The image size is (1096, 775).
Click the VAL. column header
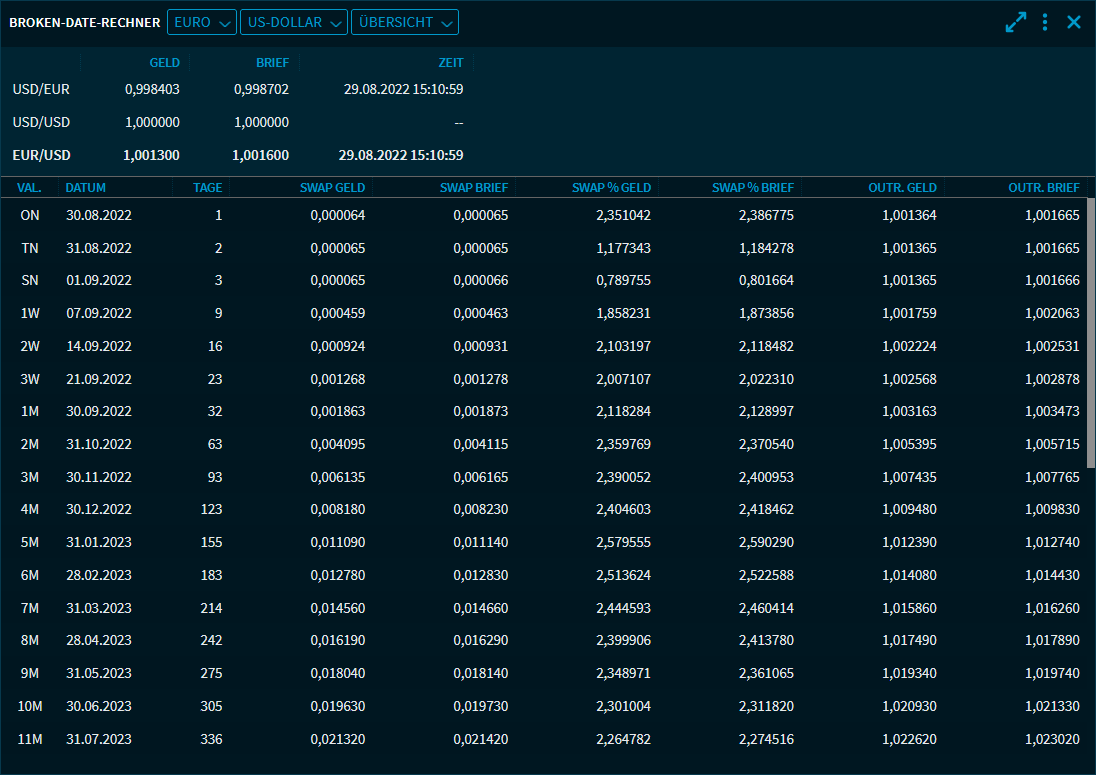pyautogui.click(x=29, y=187)
